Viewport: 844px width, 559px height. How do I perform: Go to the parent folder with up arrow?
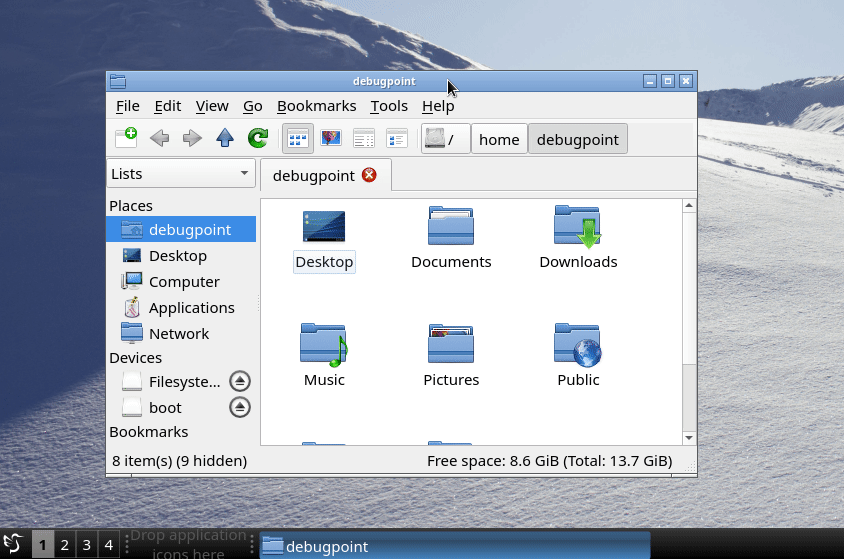pyautogui.click(x=225, y=139)
